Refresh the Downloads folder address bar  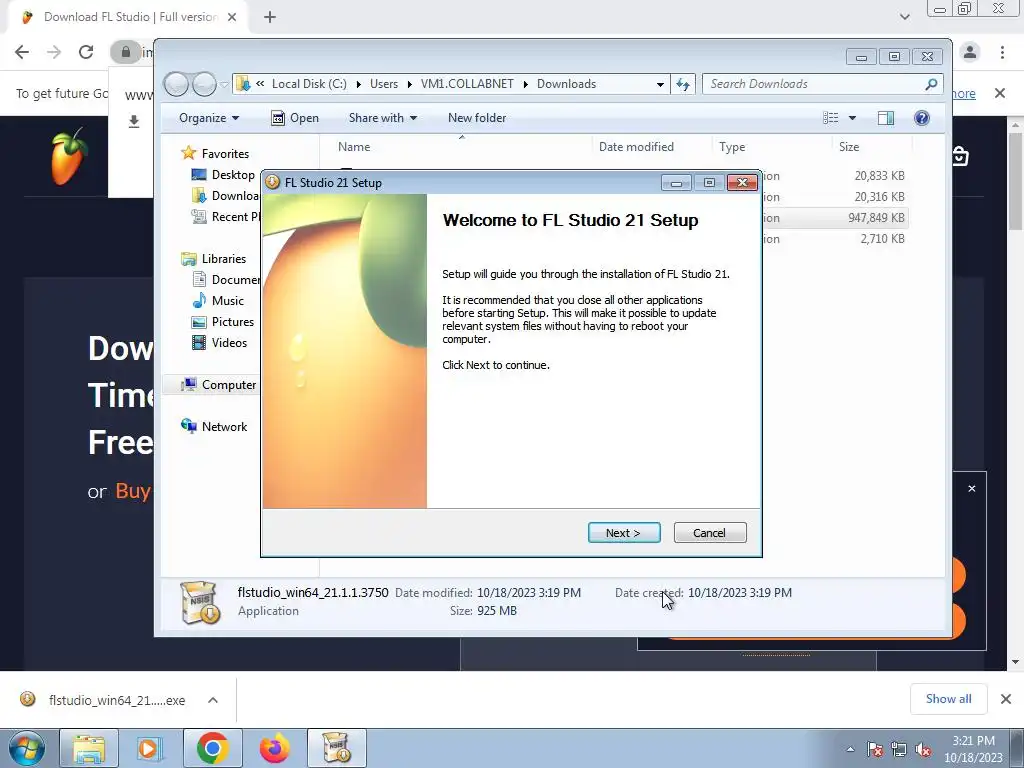683,84
